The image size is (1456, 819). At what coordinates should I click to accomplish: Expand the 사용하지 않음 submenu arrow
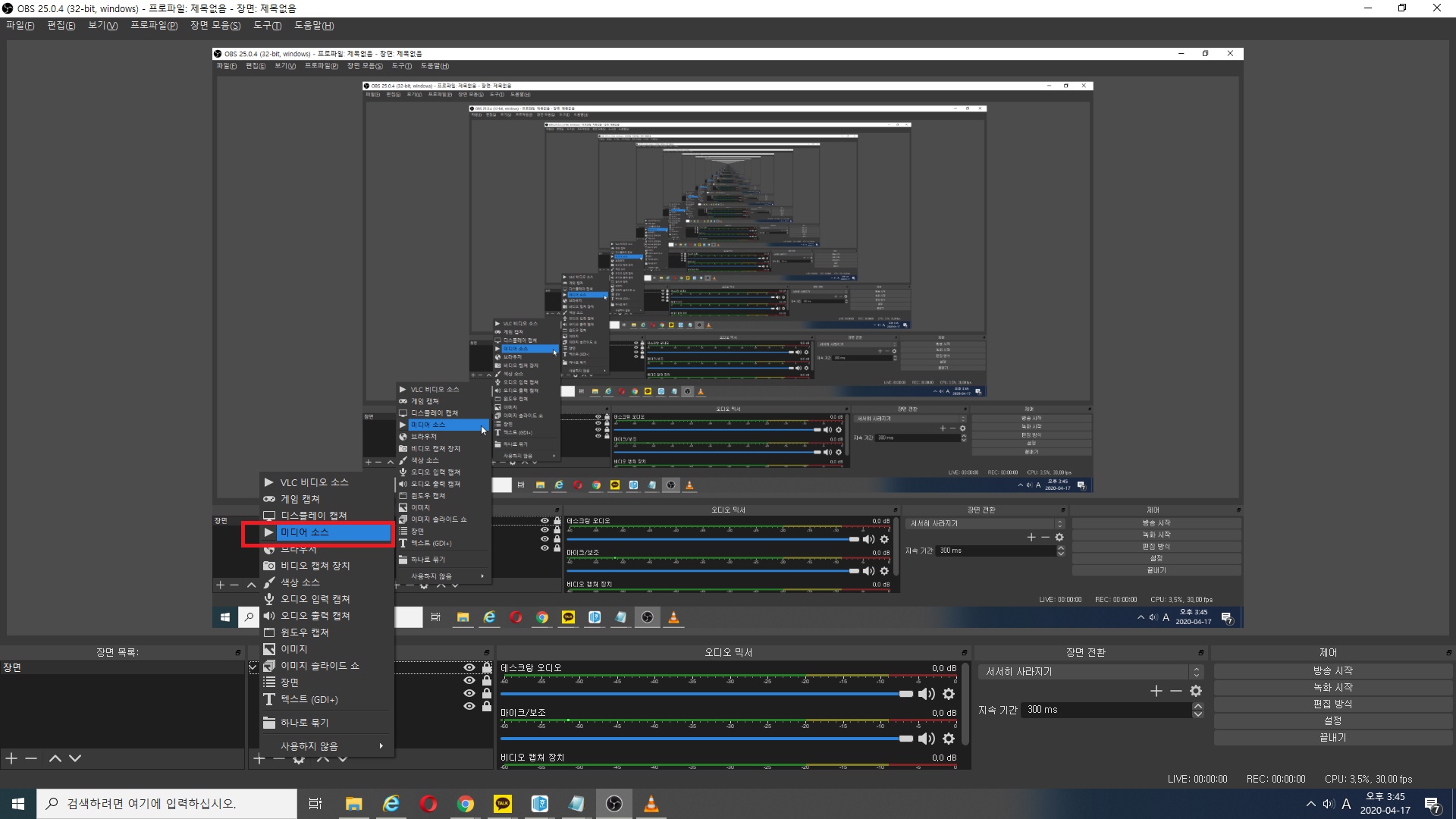click(x=381, y=746)
